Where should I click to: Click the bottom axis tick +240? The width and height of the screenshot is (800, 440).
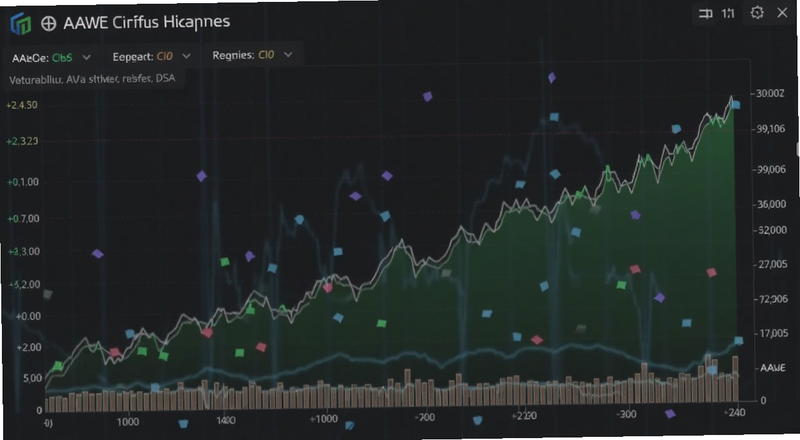[735, 412]
